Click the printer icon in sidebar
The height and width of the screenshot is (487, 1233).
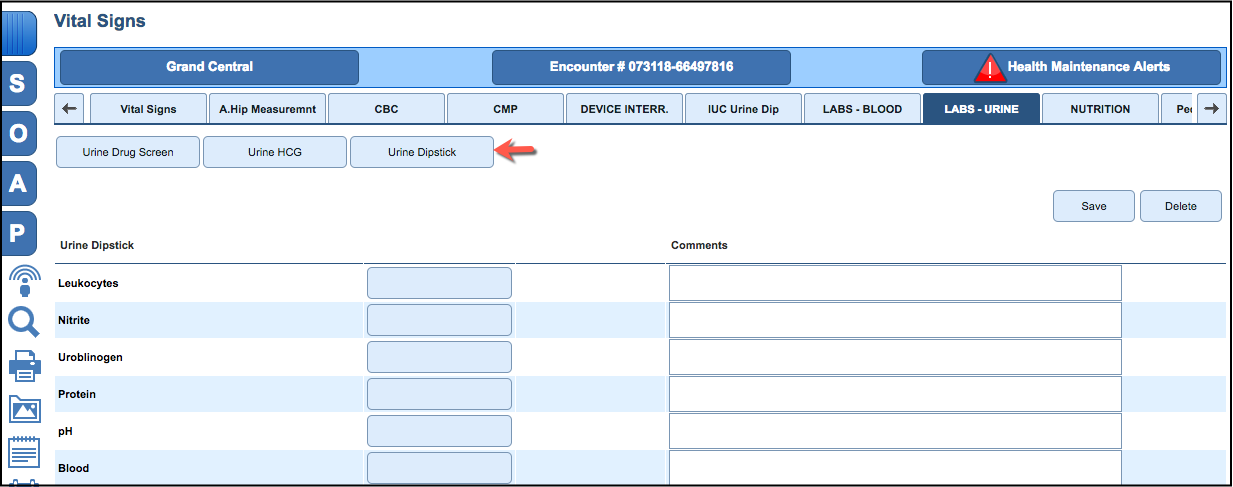(24, 366)
